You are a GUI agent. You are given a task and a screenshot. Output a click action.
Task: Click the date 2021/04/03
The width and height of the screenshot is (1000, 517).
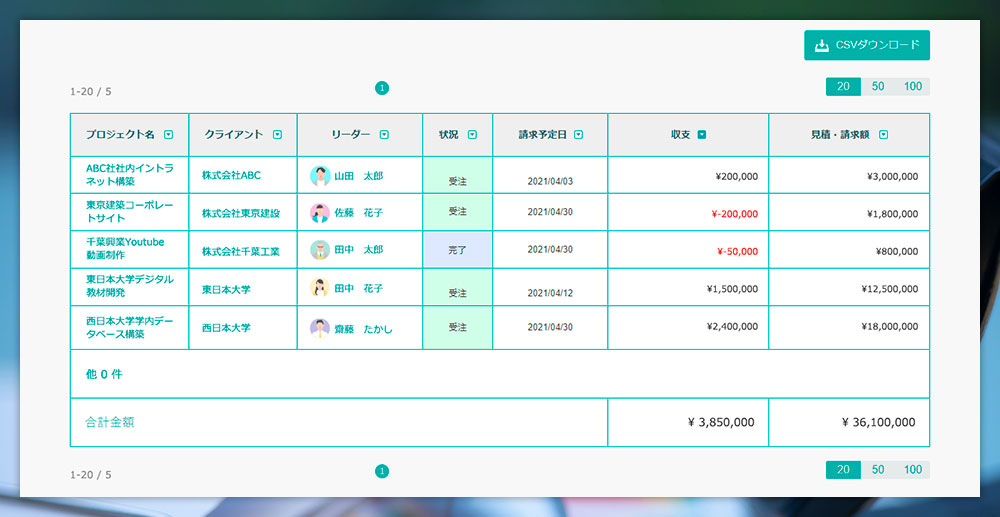[x=550, y=181]
